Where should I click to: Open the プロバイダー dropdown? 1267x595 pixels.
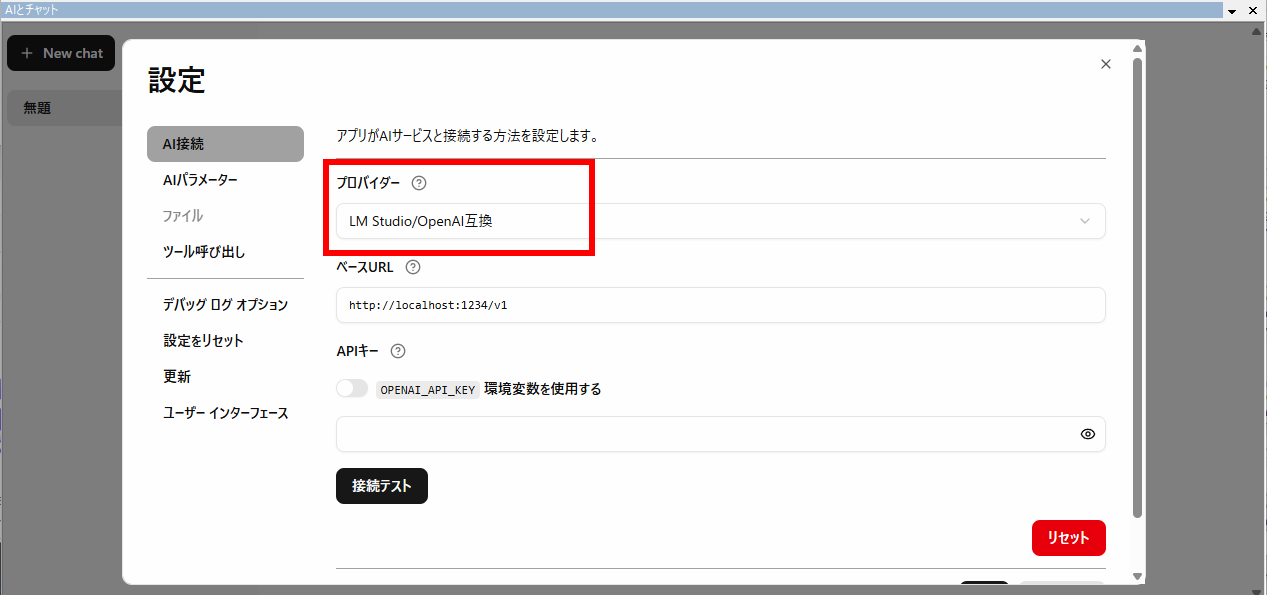click(720, 221)
